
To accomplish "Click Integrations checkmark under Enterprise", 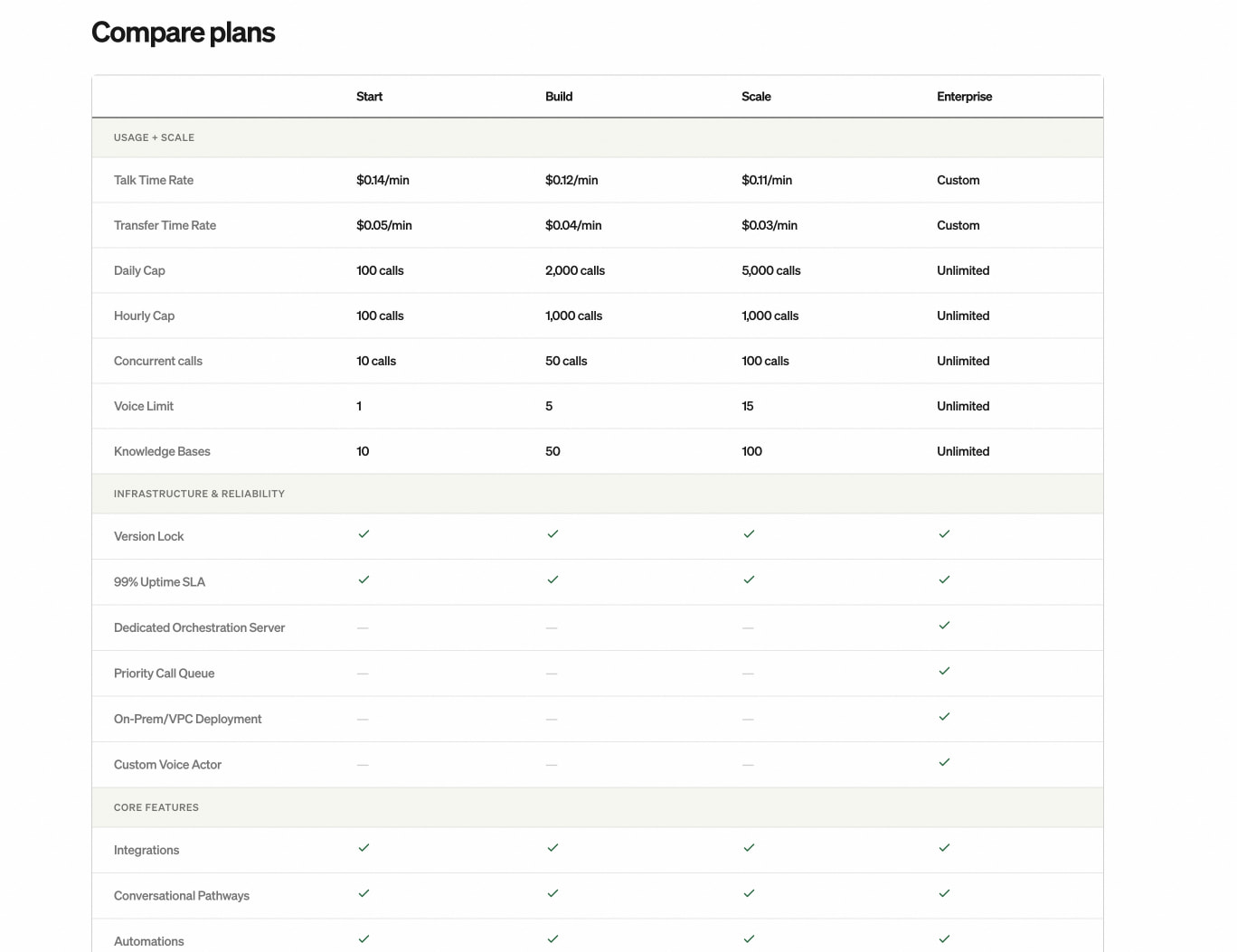I will point(944,848).
